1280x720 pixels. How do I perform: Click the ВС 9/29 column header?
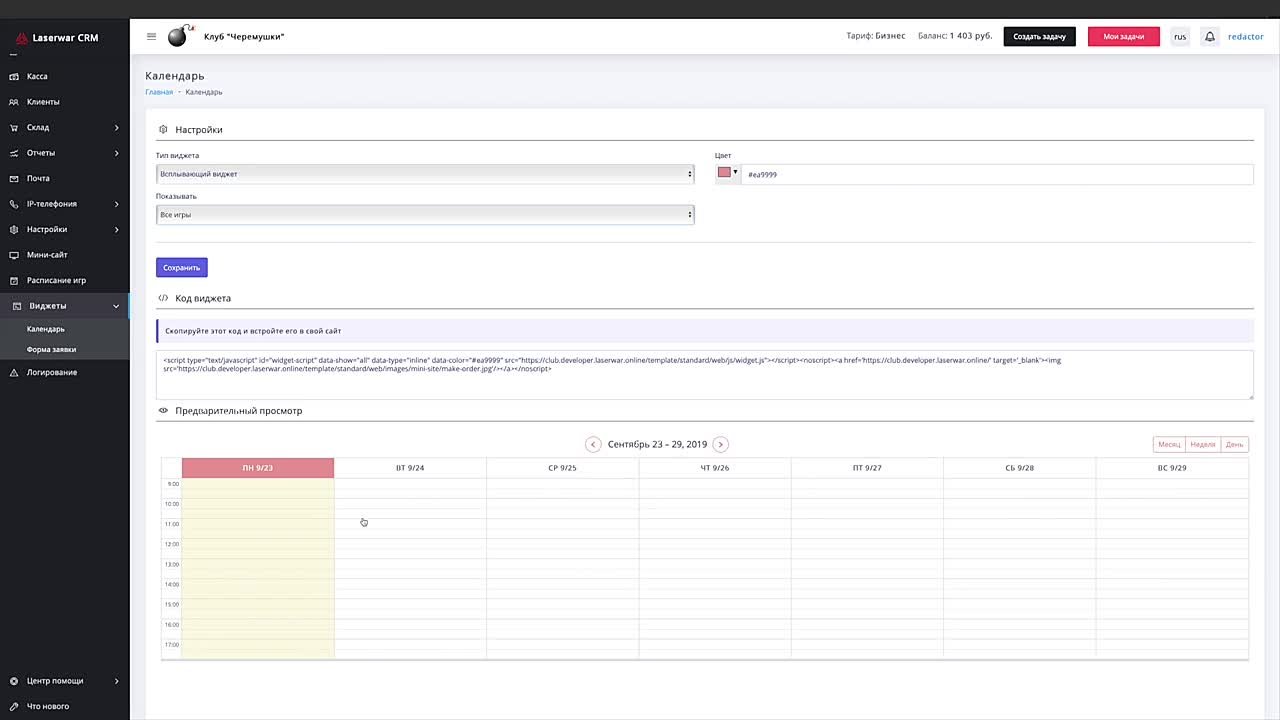[1172, 468]
